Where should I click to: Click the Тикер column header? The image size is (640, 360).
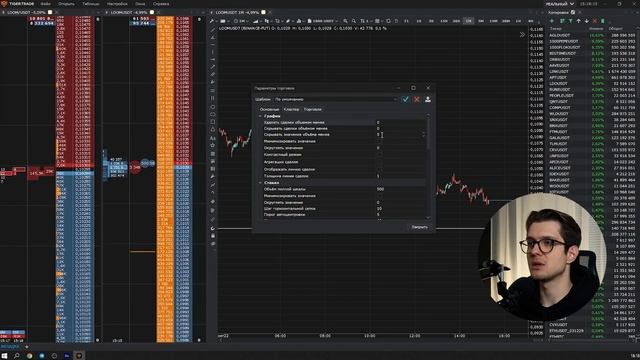[x=556, y=29]
